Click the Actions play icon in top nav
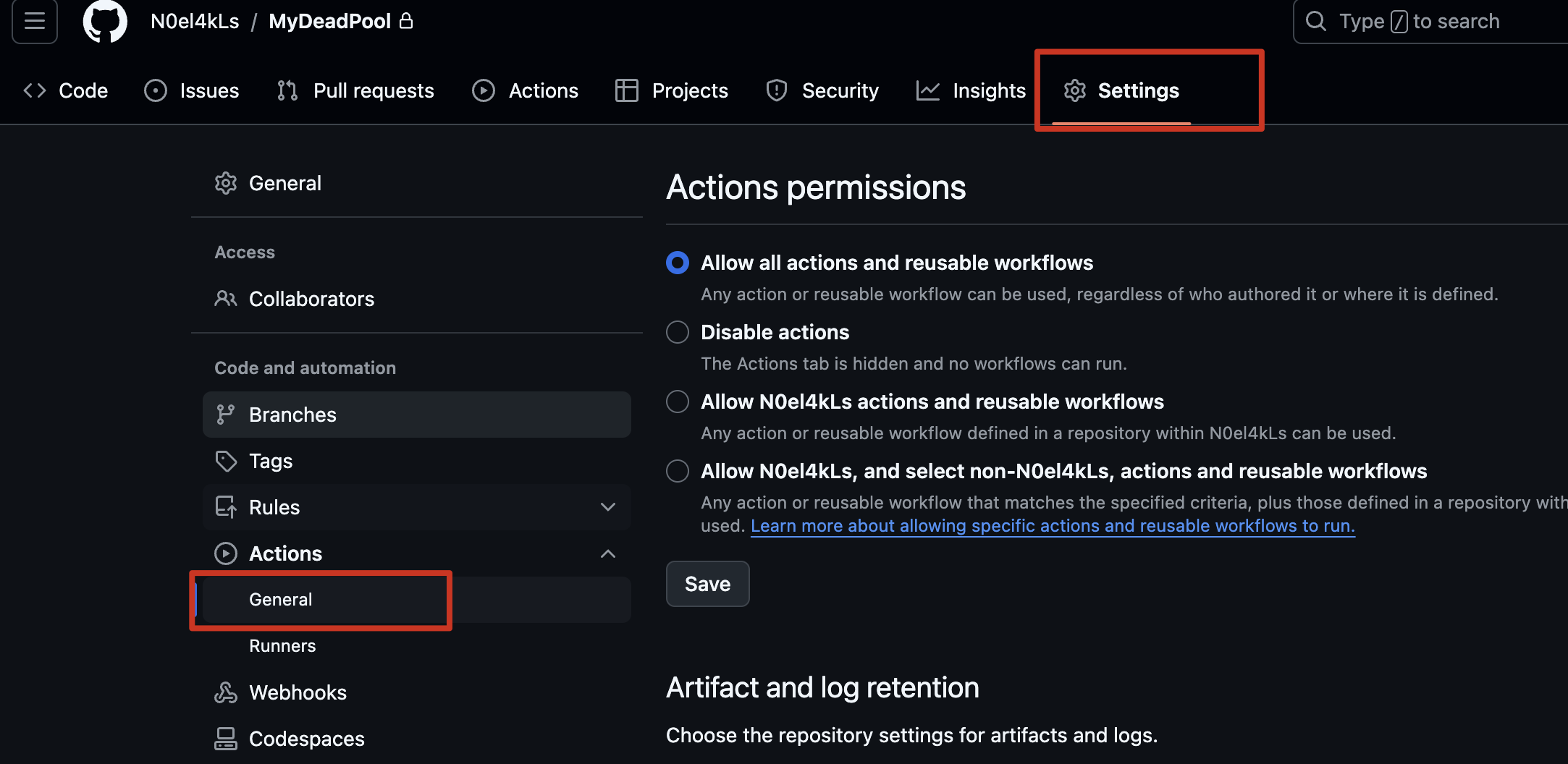 pyautogui.click(x=484, y=90)
